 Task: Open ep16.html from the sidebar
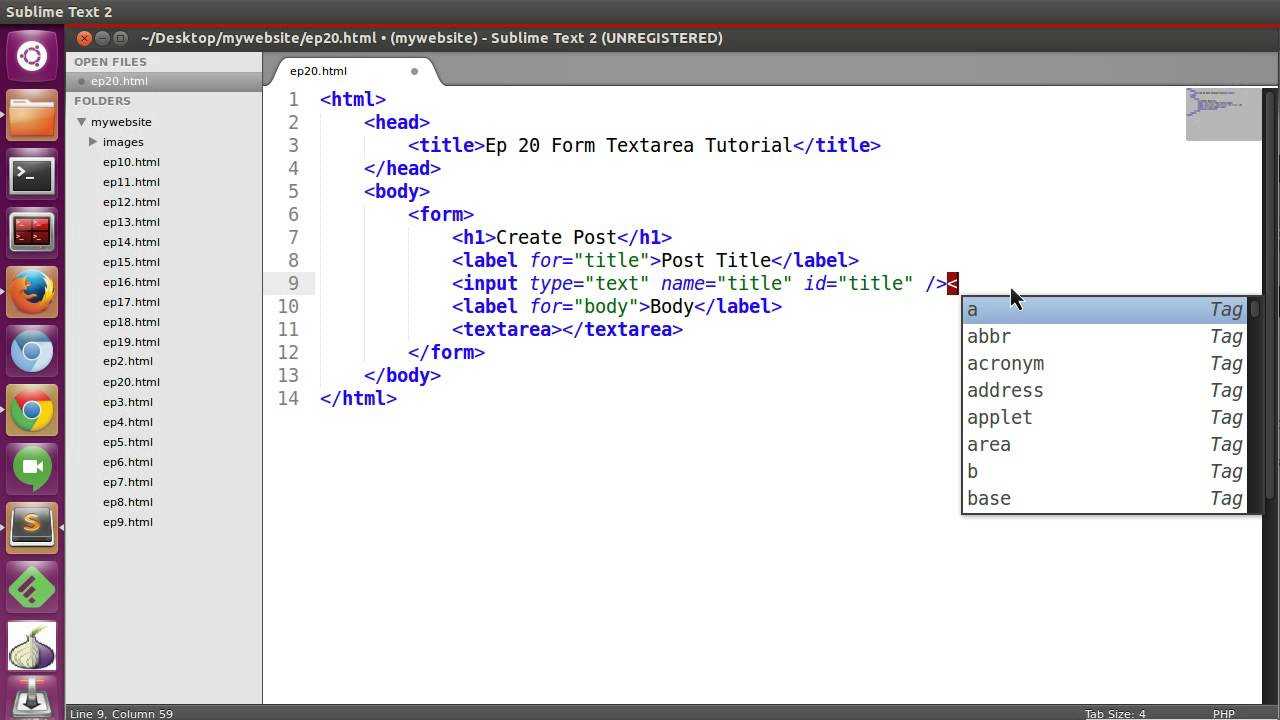click(x=131, y=282)
